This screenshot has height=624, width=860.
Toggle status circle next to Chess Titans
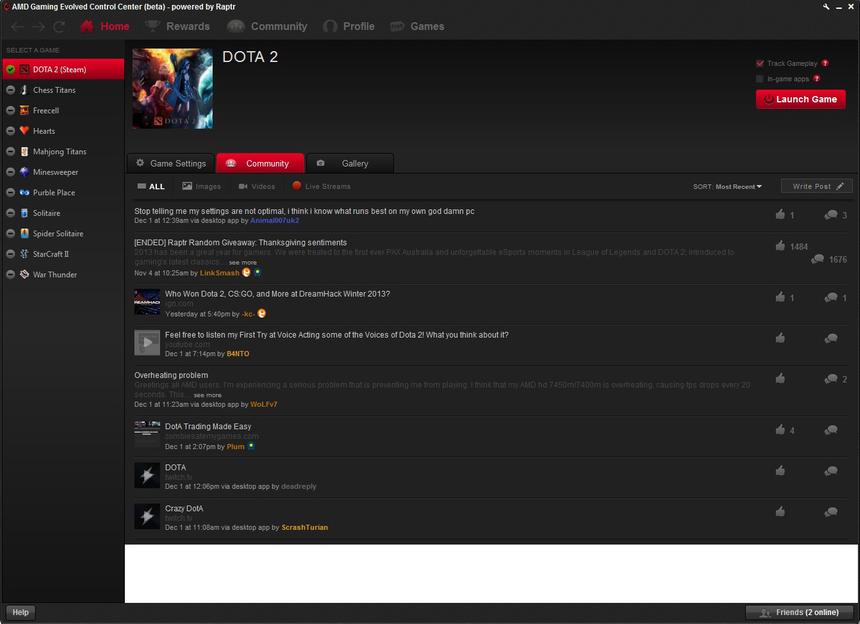click(x=10, y=90)
